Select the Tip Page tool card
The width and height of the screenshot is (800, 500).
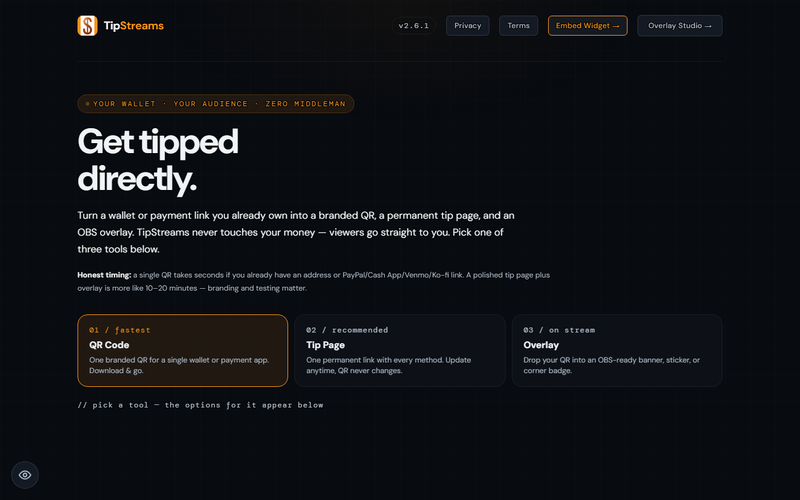pos(400,351)
